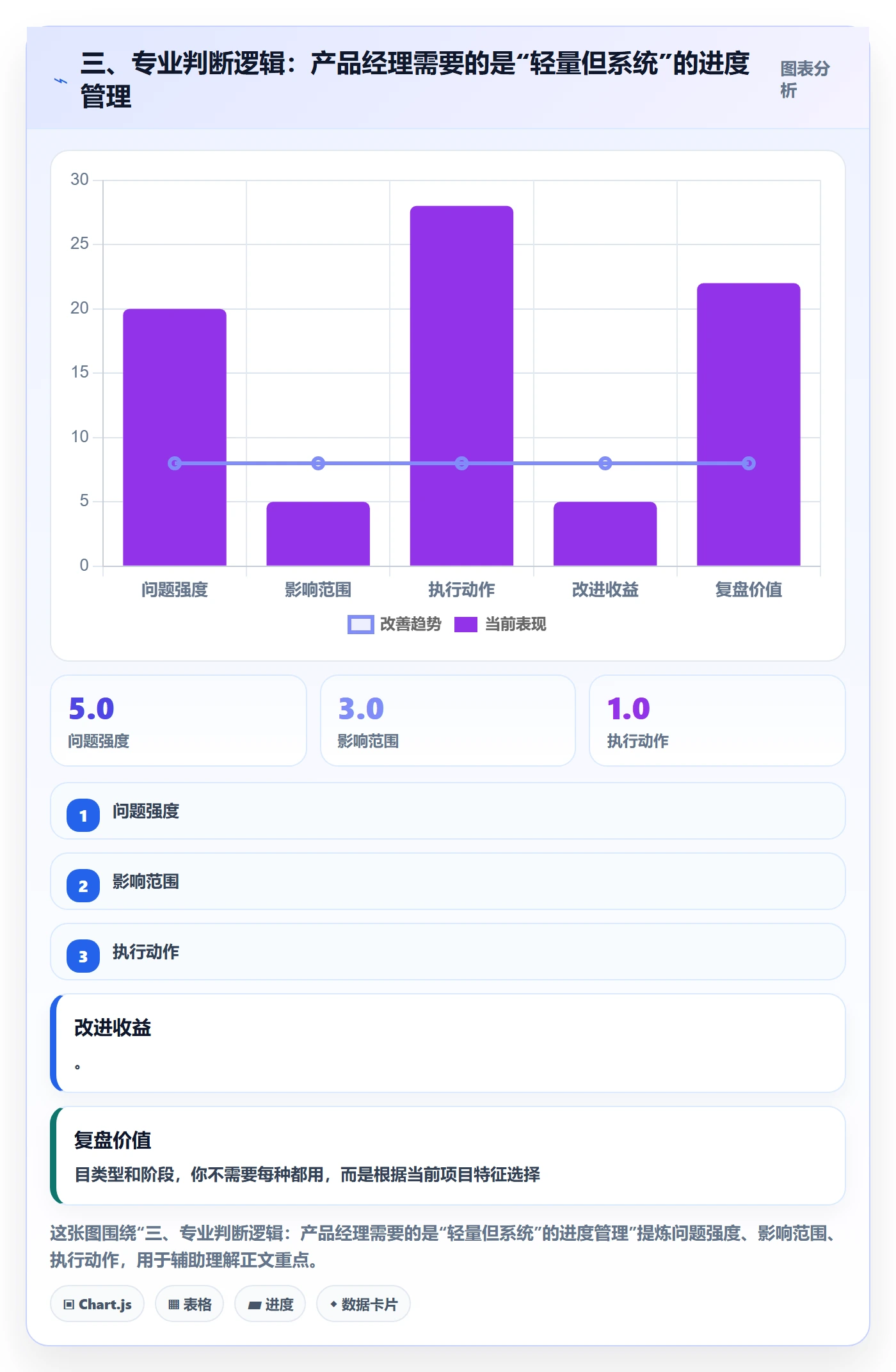Click the purple 当前表现 legend color swatch
The width and height of the screenshot is (896, 1372).
tap(466, 625)
